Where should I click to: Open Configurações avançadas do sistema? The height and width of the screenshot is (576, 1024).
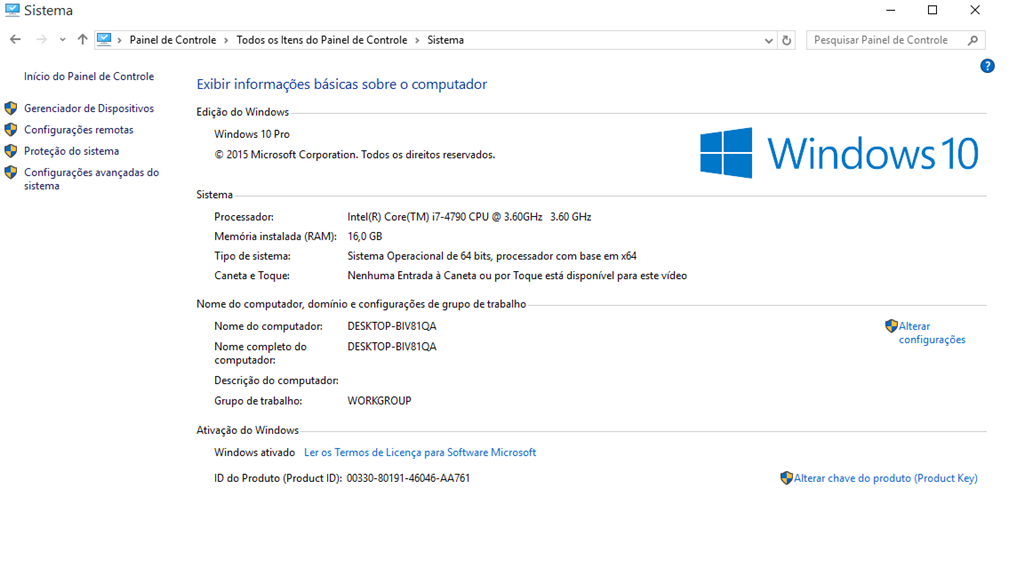pyautogui.click(x=91, y=179)
